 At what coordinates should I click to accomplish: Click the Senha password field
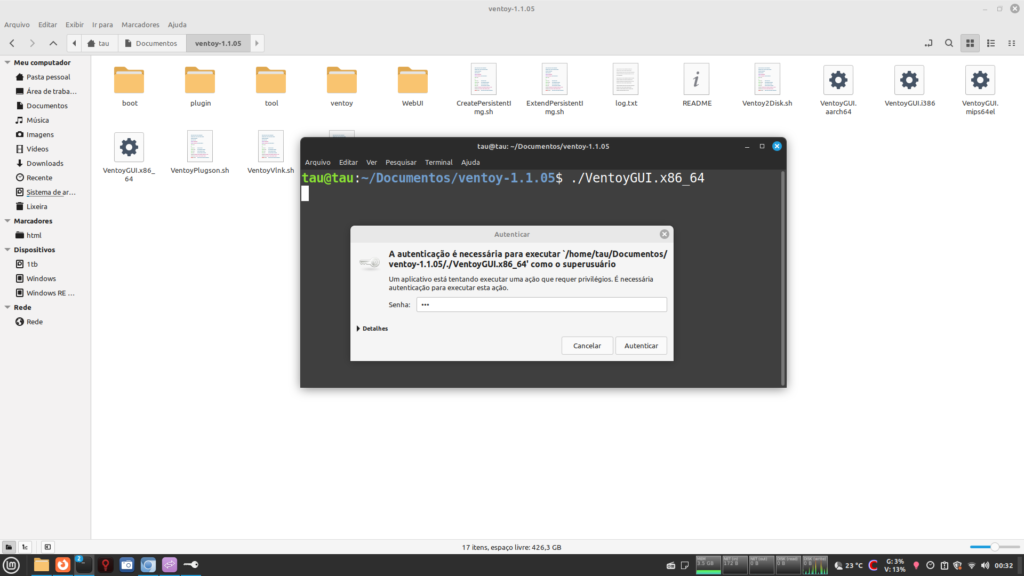[540, 304]
